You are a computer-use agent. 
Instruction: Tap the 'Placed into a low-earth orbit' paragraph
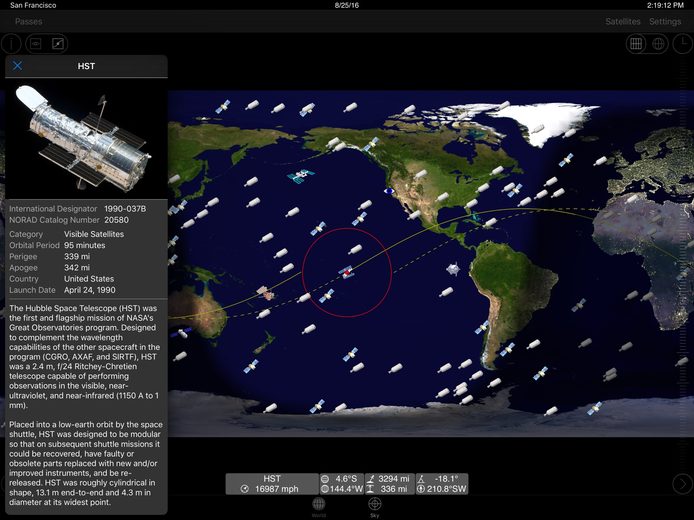(x=86, y=463)
